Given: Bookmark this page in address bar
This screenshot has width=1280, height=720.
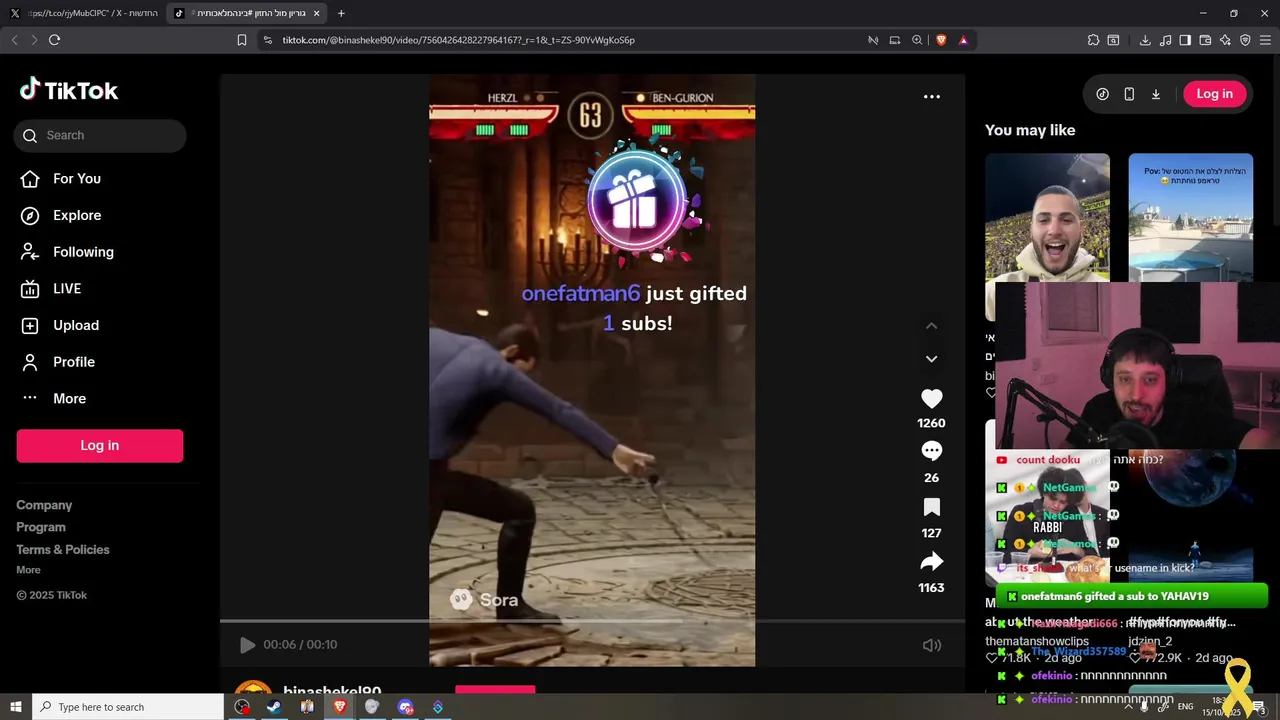Looking at the screenshot, I should 242,40.
